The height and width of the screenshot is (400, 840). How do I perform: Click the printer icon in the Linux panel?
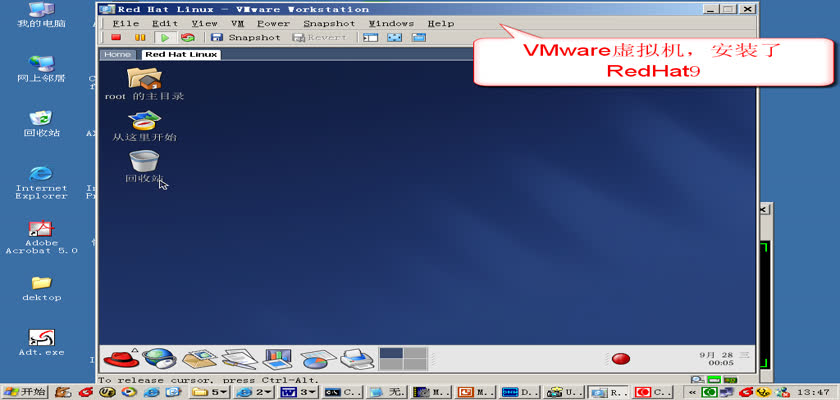click(x=355, y=358)
